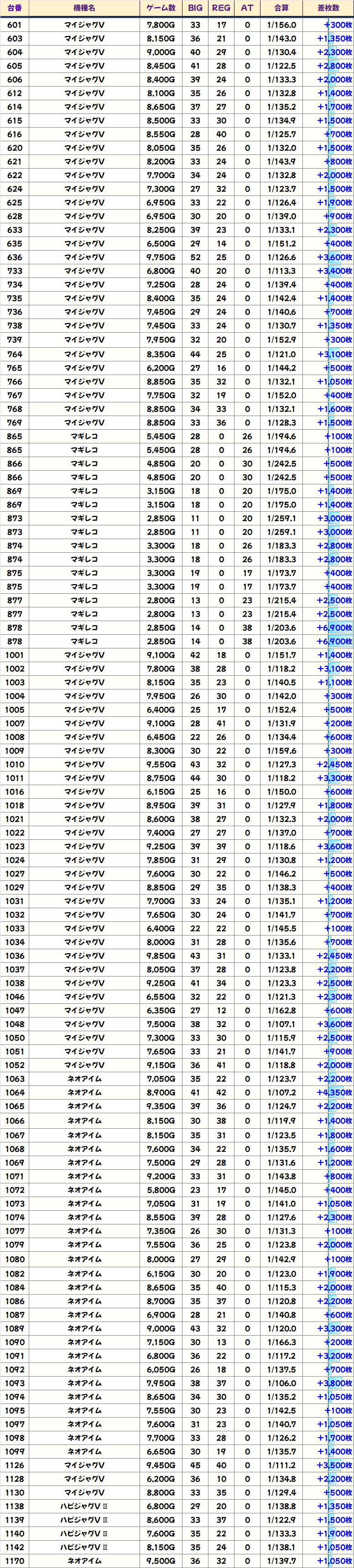Click BIG count 52 for machine 636
The width and height of the screenshot is (354, 1568).
click(x=195, y=257)
